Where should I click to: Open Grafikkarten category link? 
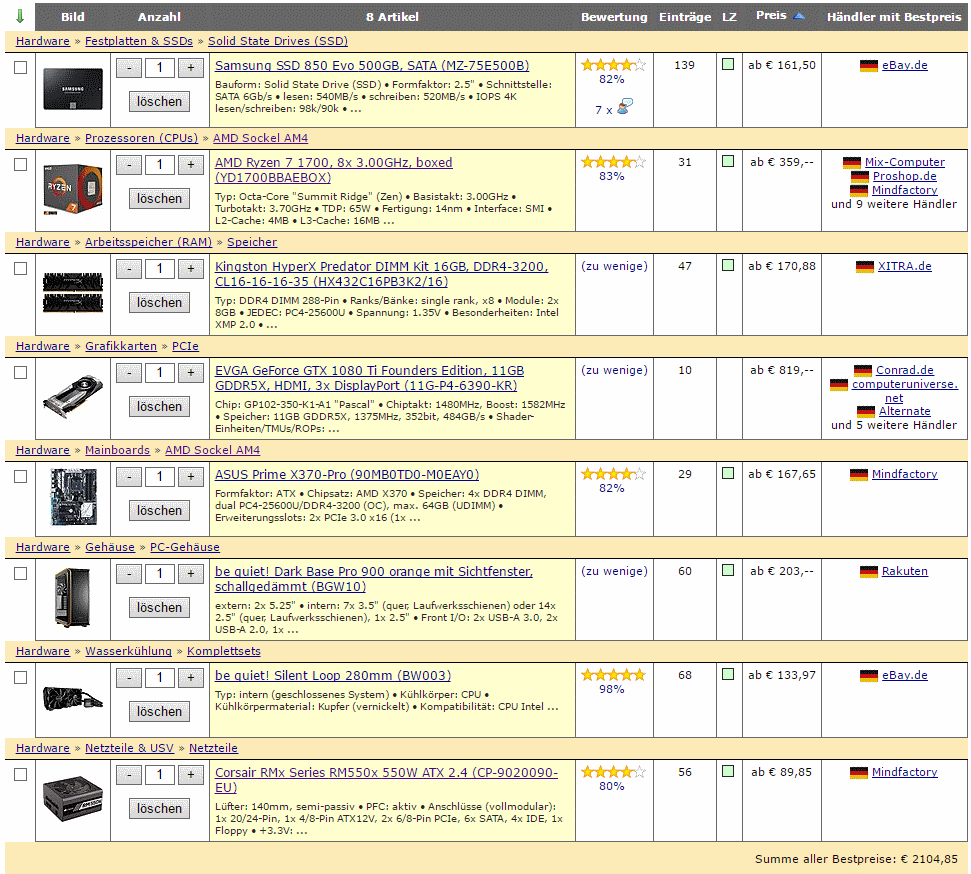point(121,346)
